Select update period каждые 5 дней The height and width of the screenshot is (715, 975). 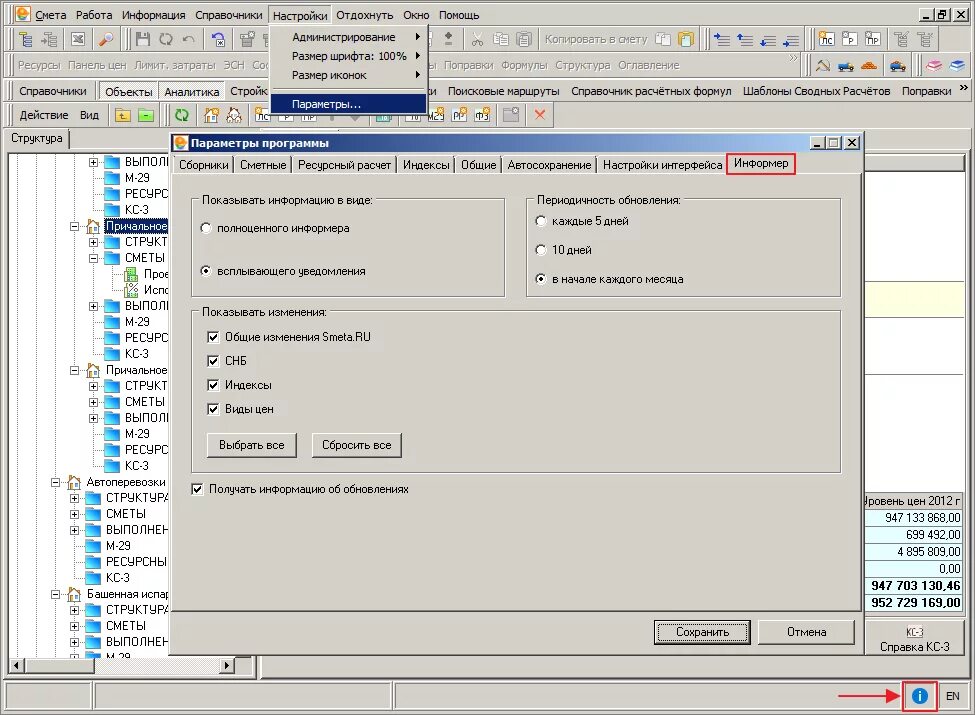(541, 221)
